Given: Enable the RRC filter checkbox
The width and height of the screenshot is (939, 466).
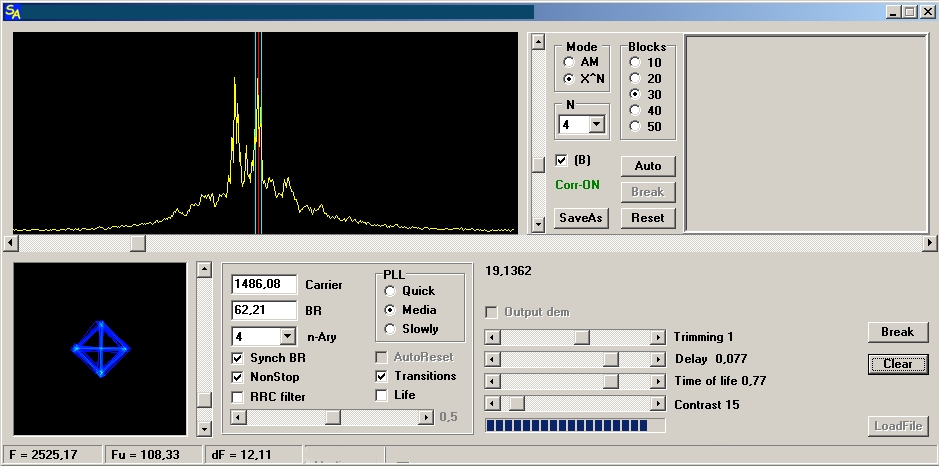Looking at the screenshot, I should [x=238, y=397].
